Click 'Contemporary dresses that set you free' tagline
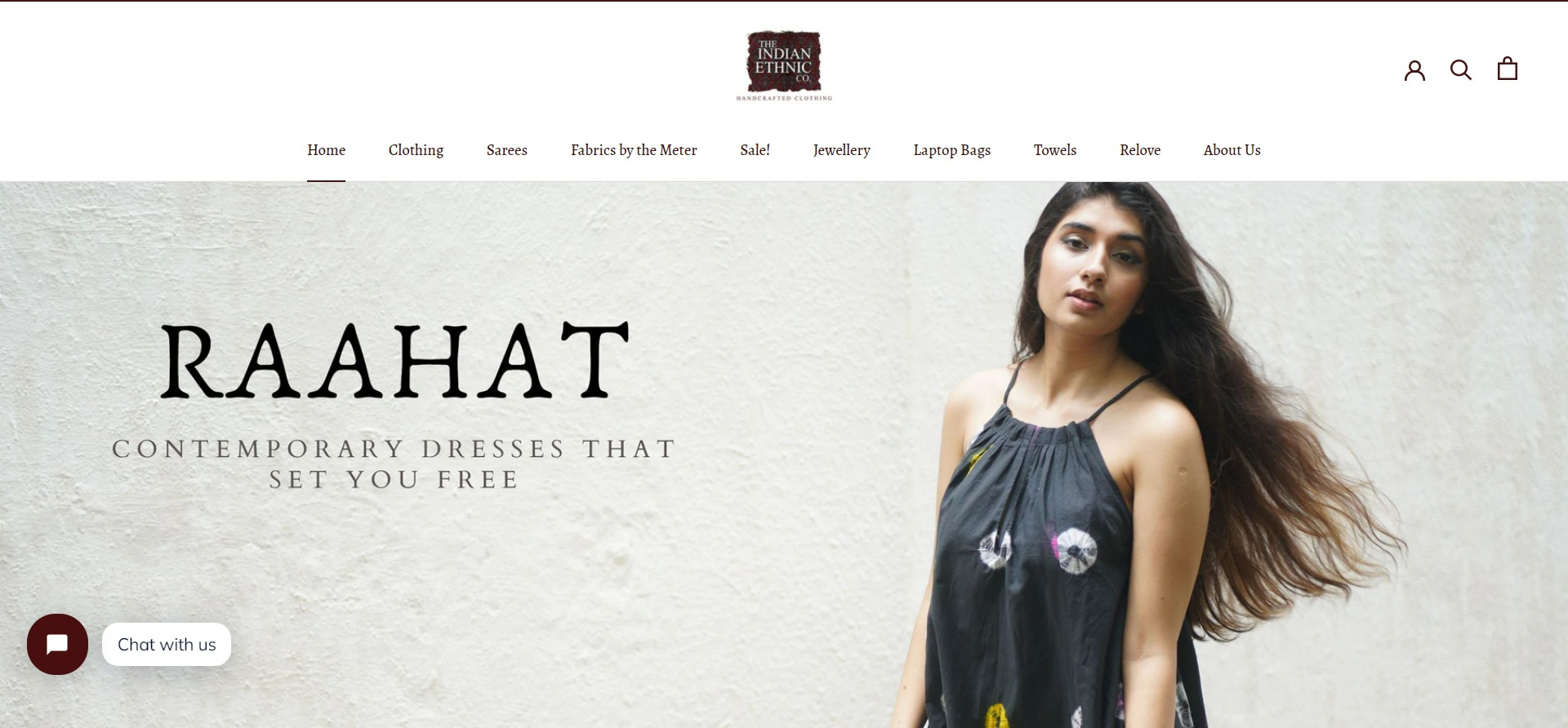Image resolution: width=1568 pixels, height=728 pixels. click(x=394, y=464)
